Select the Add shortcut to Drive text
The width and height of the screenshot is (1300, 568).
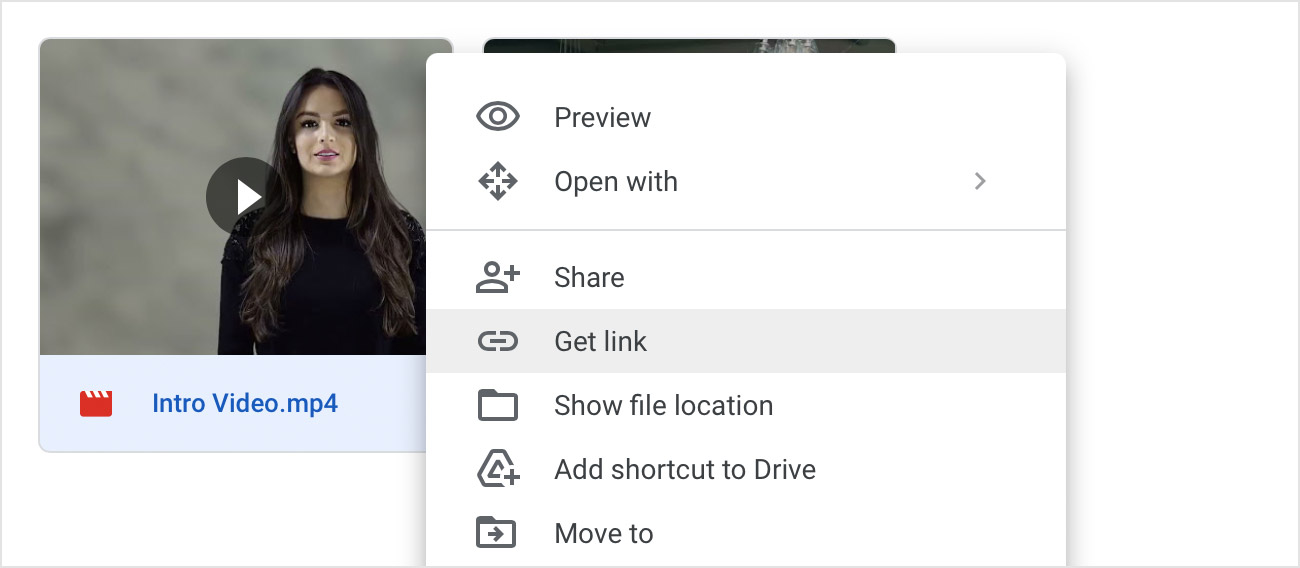[684, 470]
